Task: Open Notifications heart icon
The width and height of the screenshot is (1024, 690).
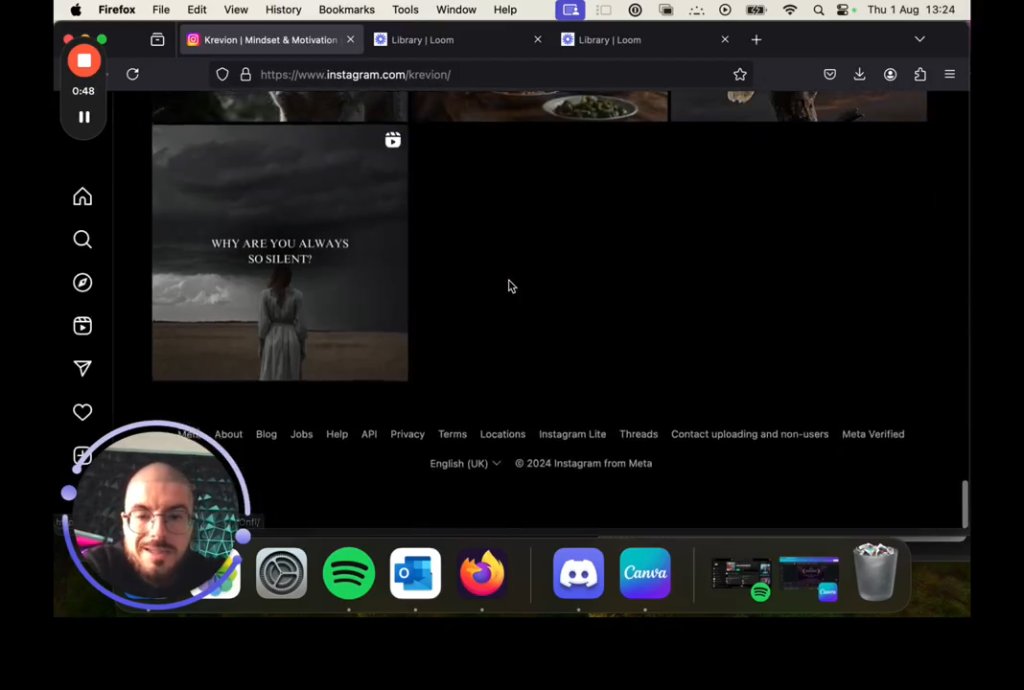Action: click(x=82, y=412)
